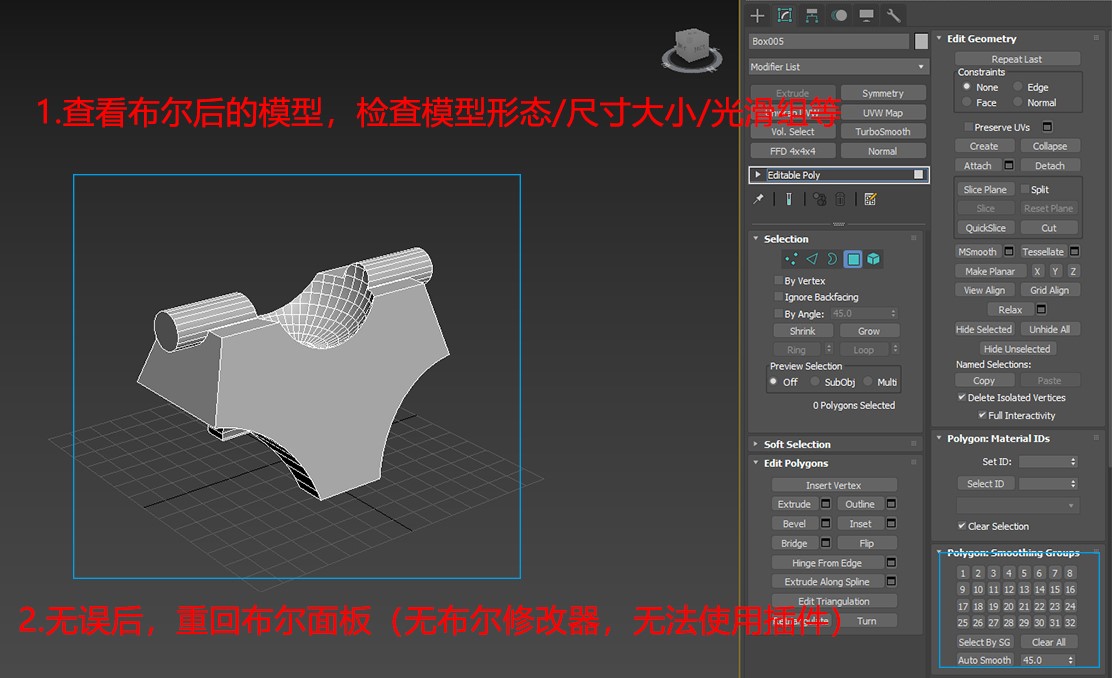
Task: Switch to the Hierarchy panel tab
Action: pyautogui.click(x=811, y=15)
